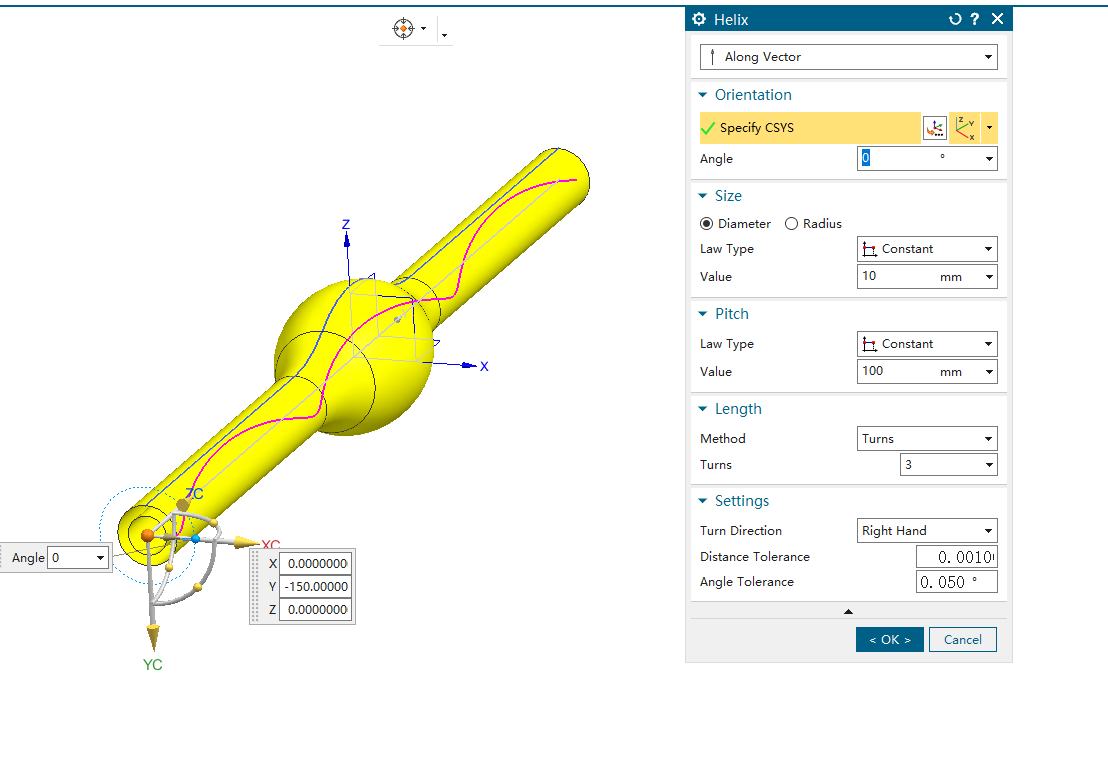Click the Helix dialog gear settings icon
This screenshot has width=1108, height=766.
coord(699,19)
